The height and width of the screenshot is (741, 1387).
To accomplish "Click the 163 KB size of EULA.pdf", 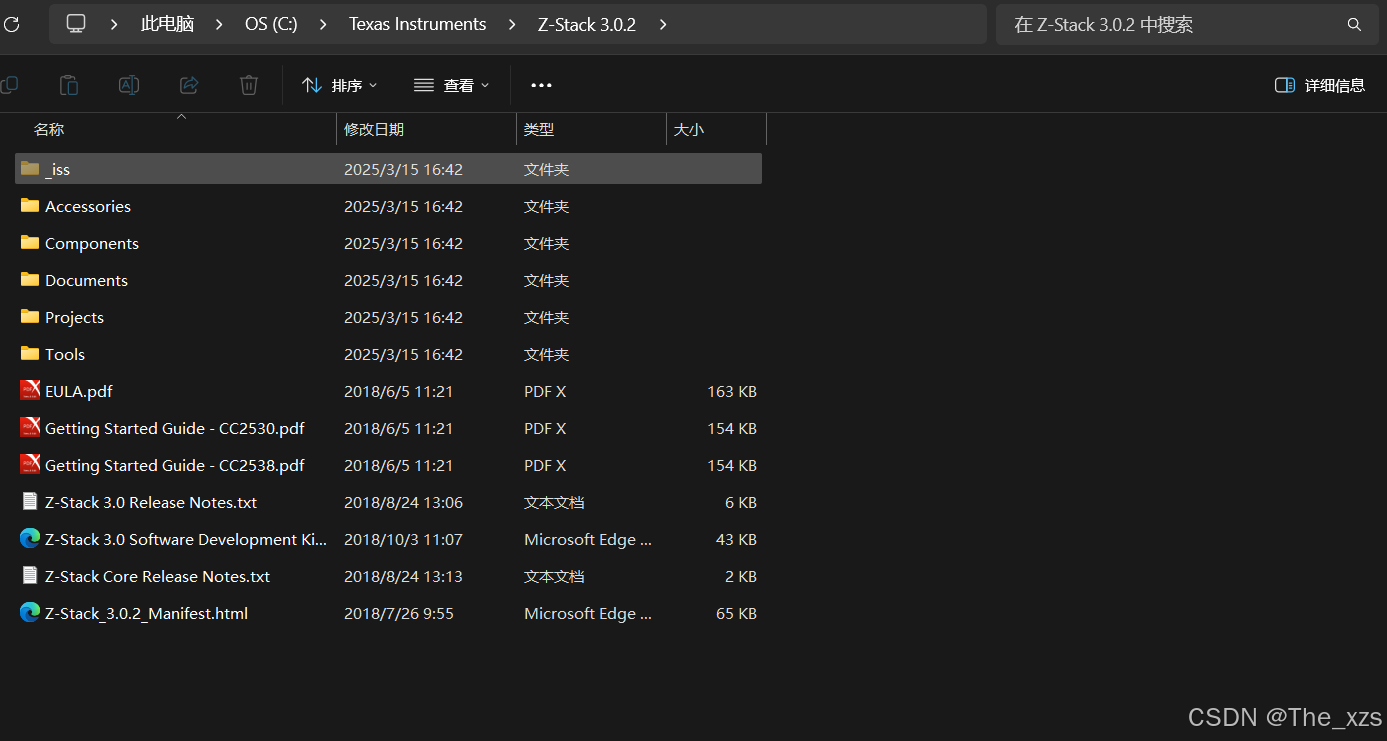I will 732,391.
